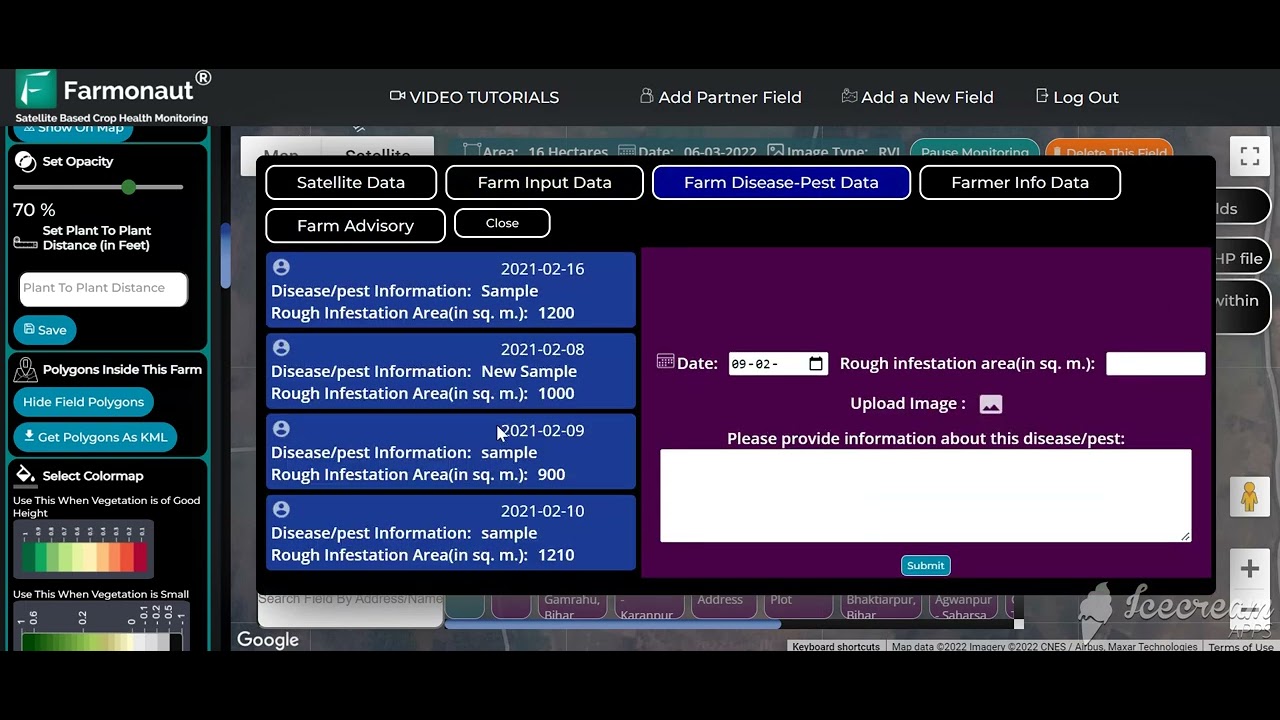Select the 2021-02-09 sample disease entry
Screen dimensions: 1280x720
click(451, 452)
